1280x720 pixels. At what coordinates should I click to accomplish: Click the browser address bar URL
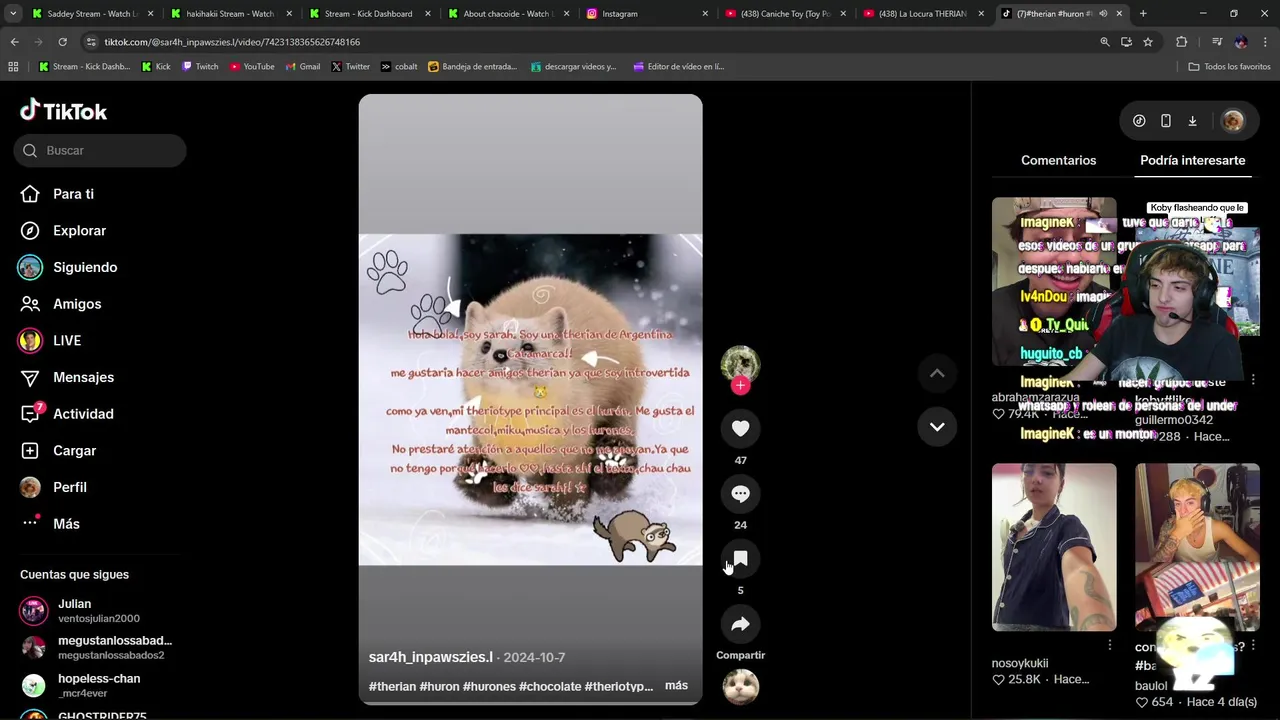tap(232, 42)
